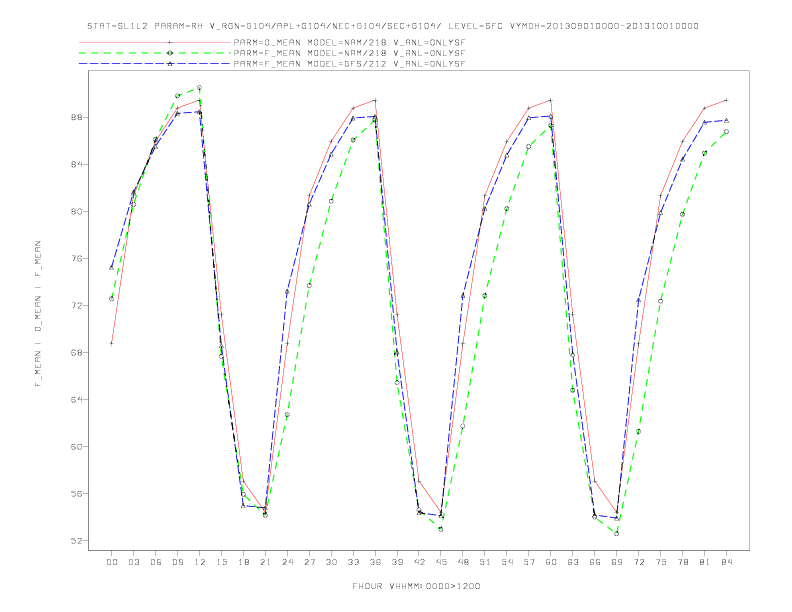The image size is (792, 612).
Task: Click x-axis forecast hour label 06
Action: click(x=156, y=562)
